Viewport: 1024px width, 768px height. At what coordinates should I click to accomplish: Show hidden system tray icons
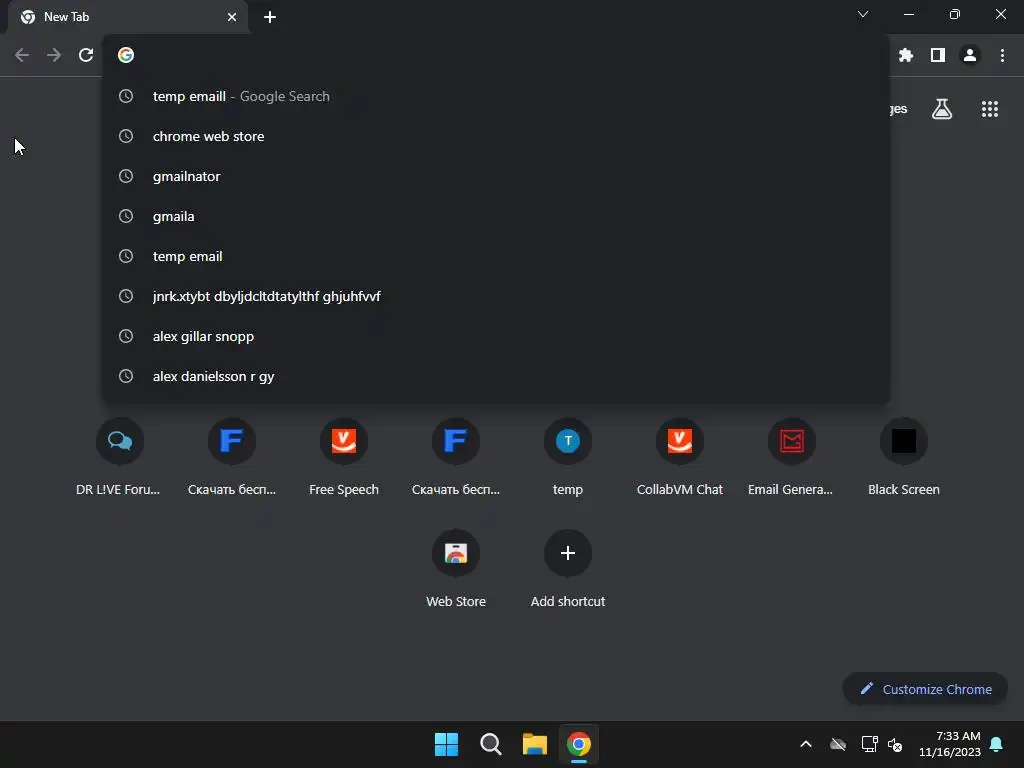[806, 744]
